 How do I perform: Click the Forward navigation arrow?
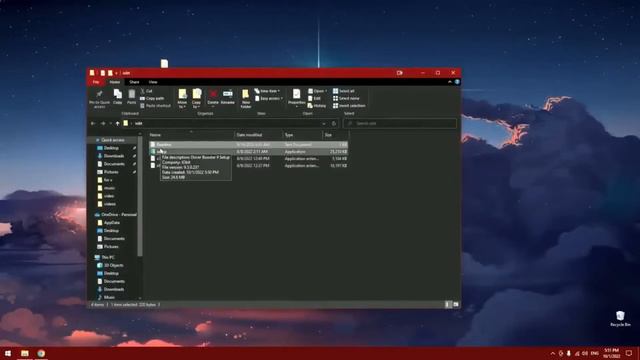(103, 123)
